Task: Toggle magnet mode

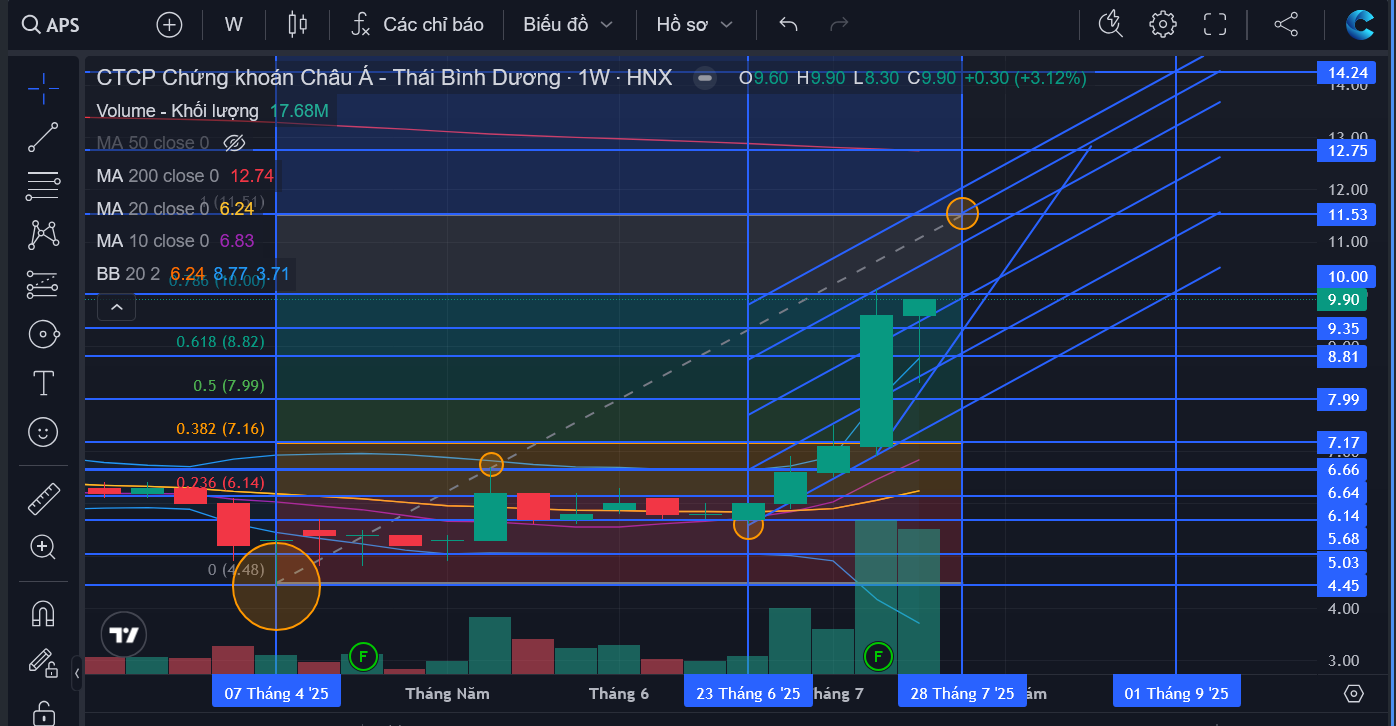Action: click(43, 613)
